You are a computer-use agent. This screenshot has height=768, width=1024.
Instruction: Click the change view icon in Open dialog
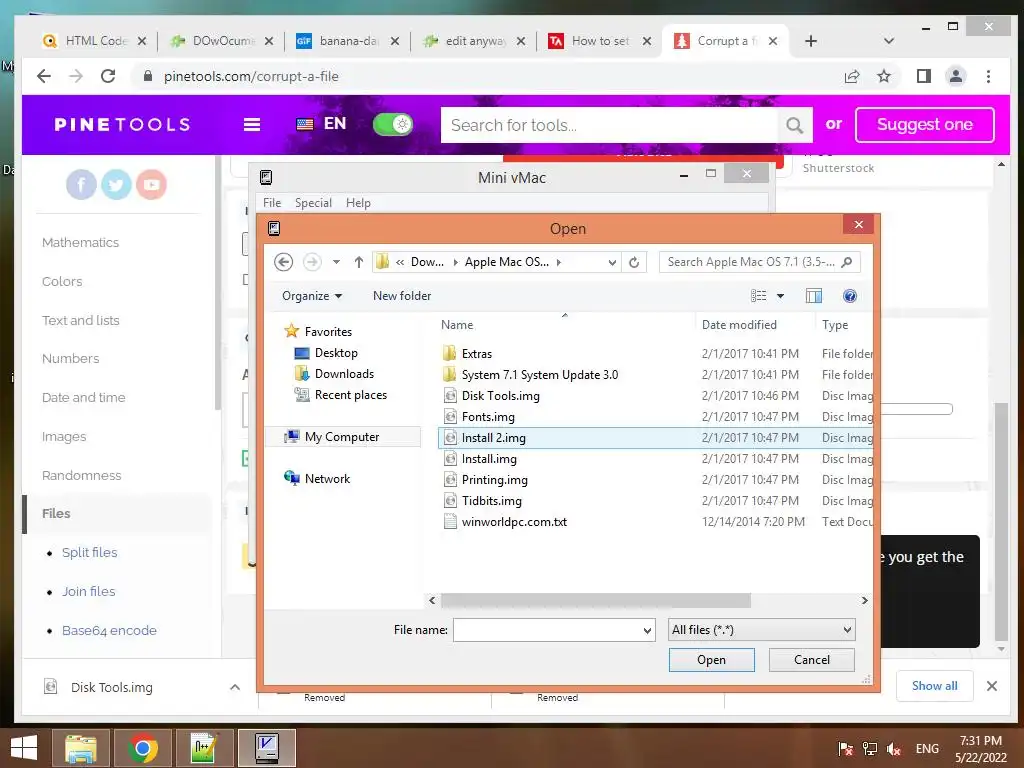tap(758, 296)
